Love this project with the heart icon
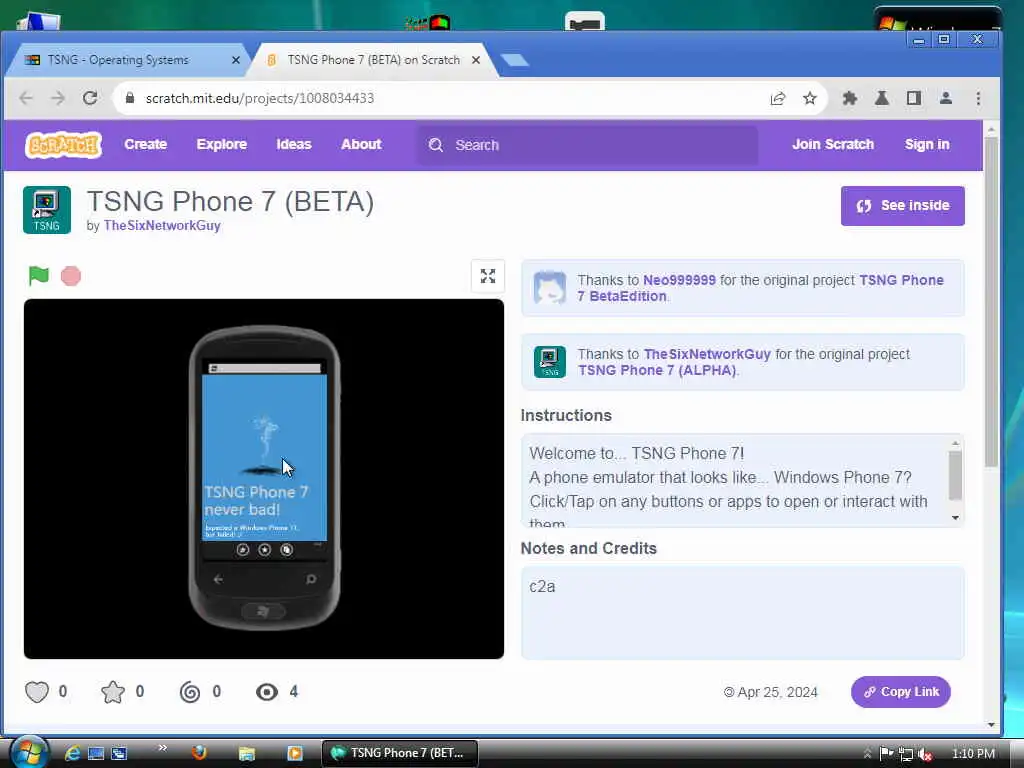 pyautogui.click(x=37, y=692)
